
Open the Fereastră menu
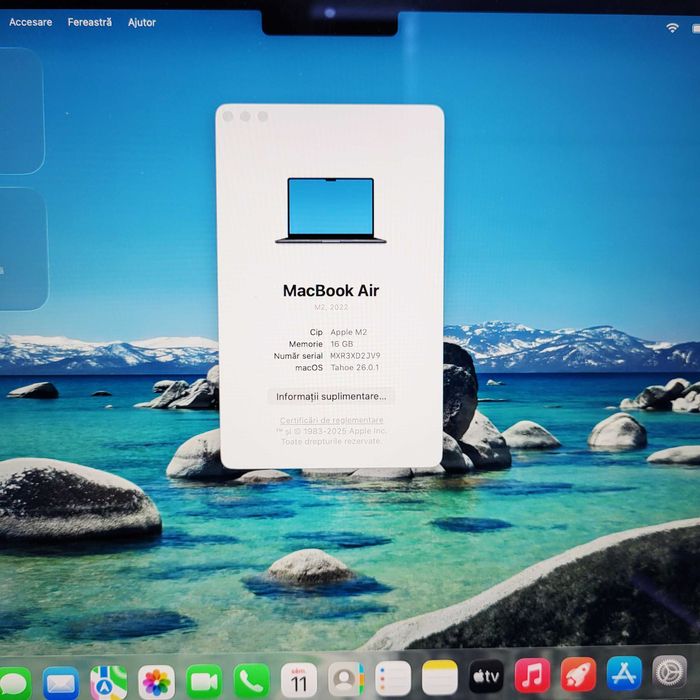(x=90, y=22)
